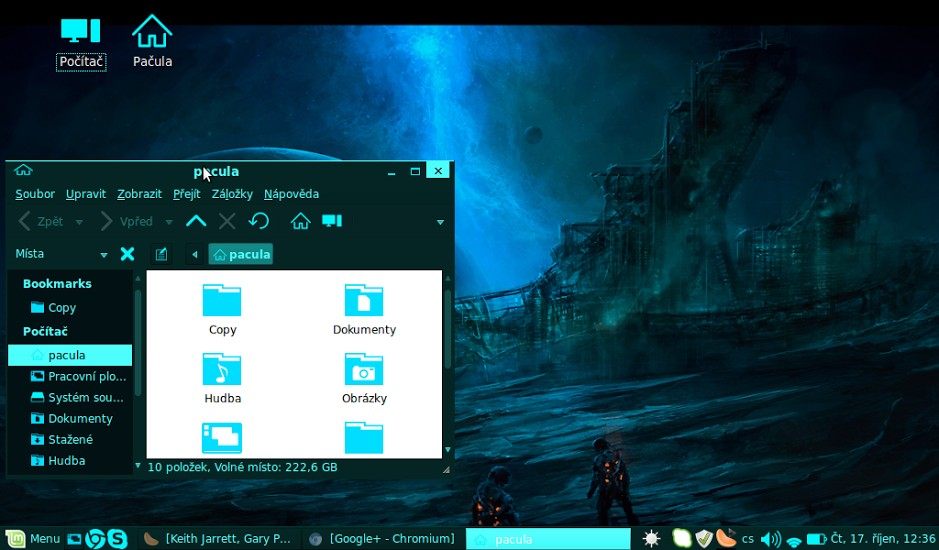Click the pacula taskbar window button

click(x=548, y=539)
